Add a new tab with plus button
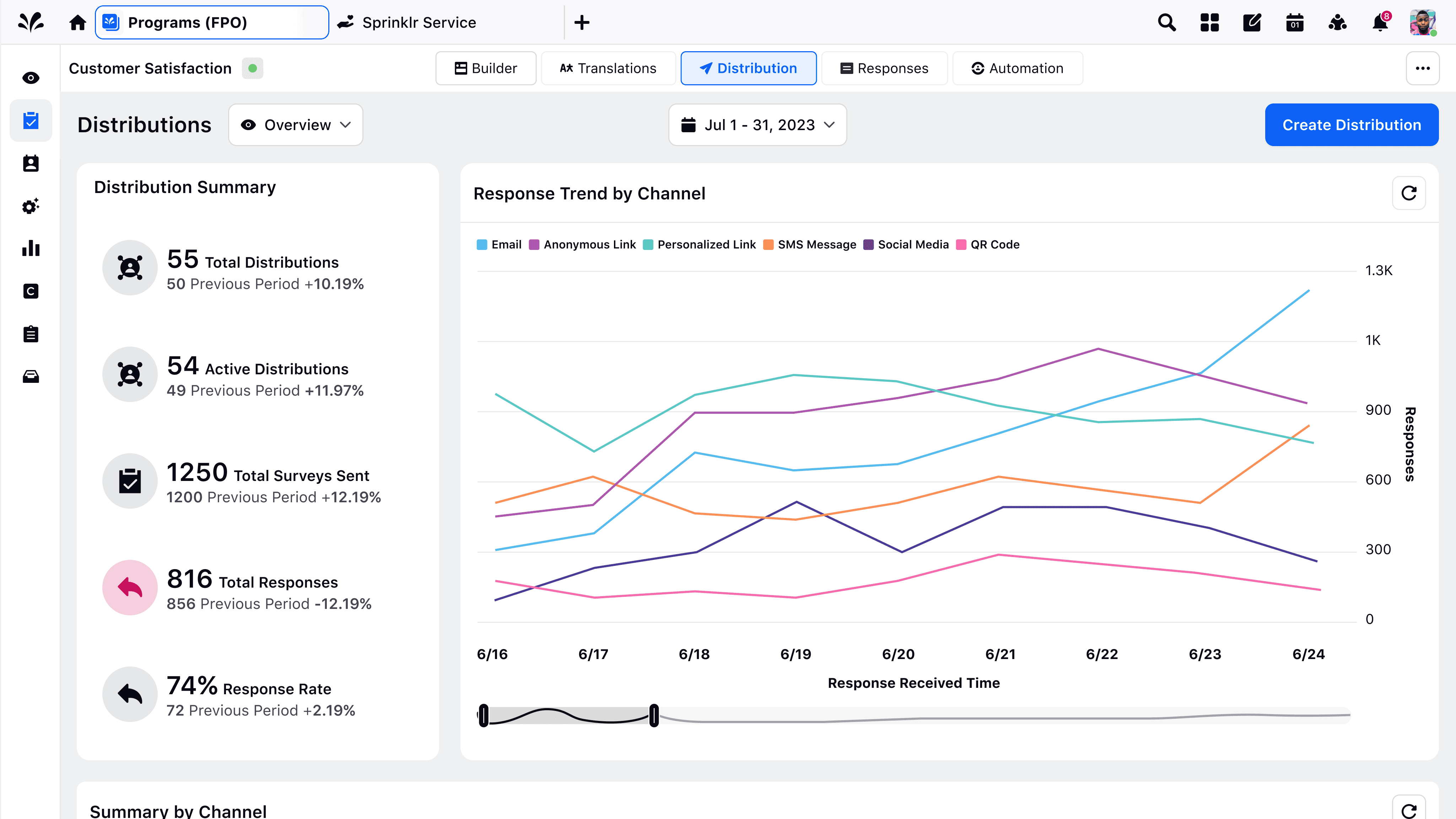 coord(582,23)
